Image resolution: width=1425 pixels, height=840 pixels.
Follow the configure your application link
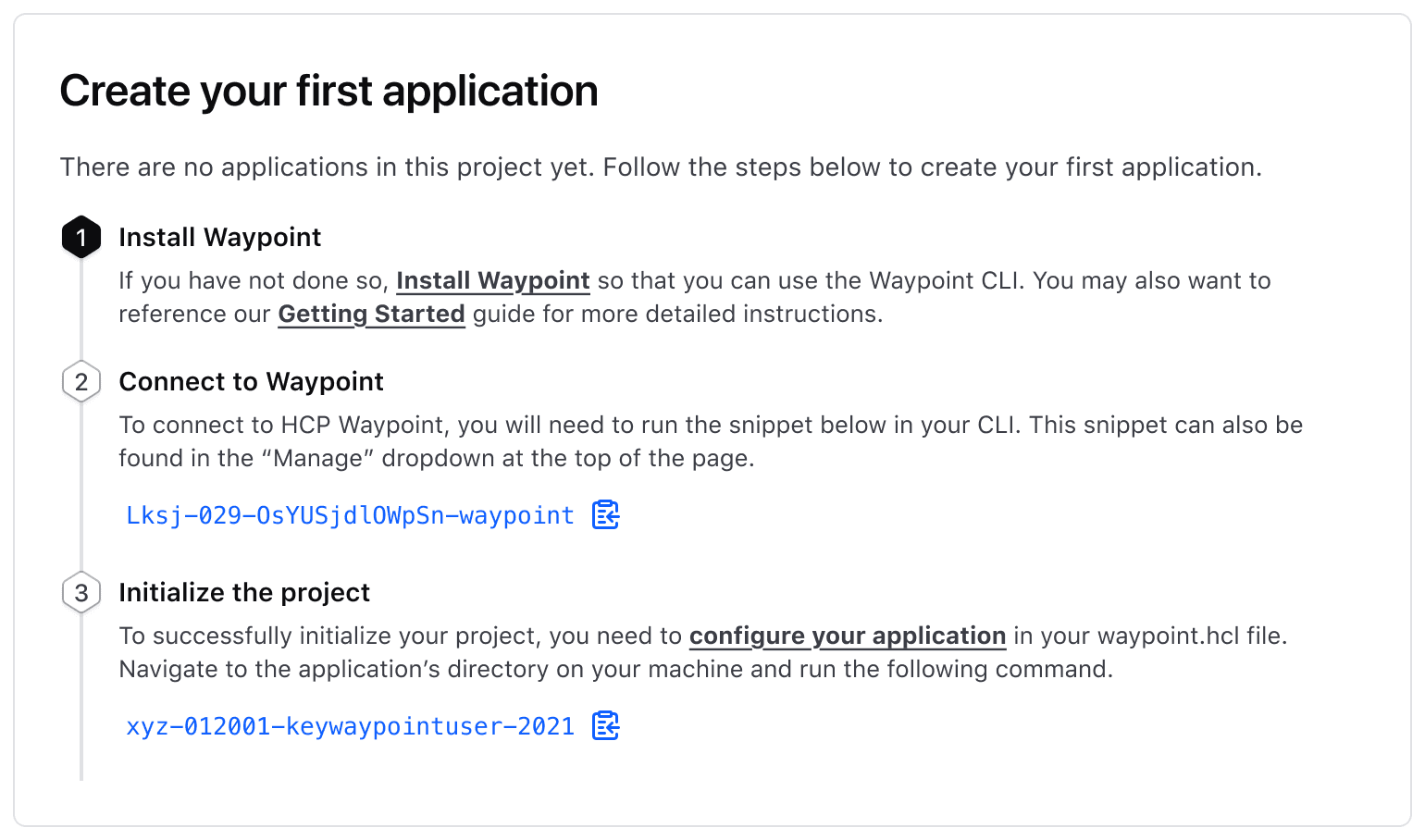coord(848,636)
